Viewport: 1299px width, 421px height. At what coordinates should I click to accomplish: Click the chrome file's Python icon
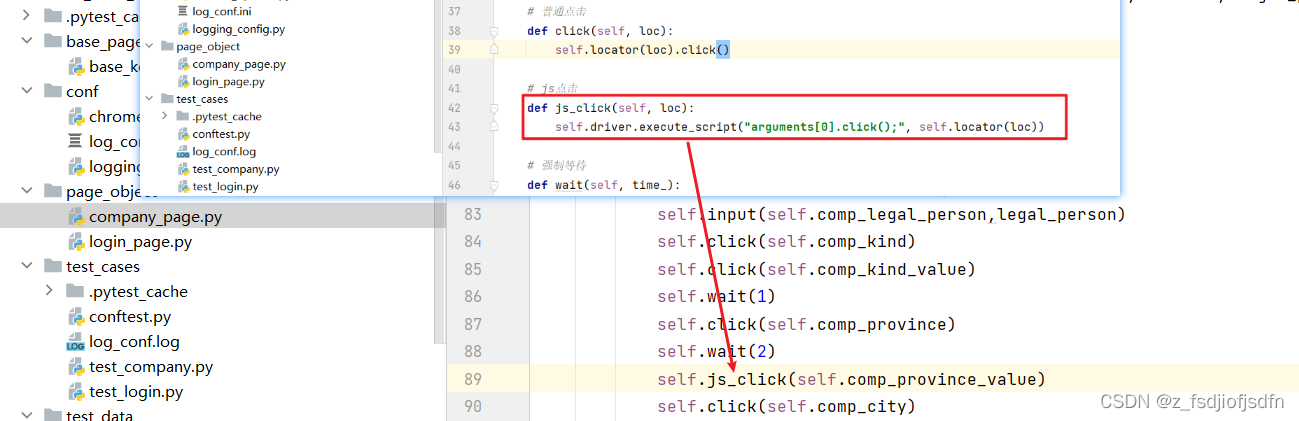pyautogui.click(x=75, y=117)
